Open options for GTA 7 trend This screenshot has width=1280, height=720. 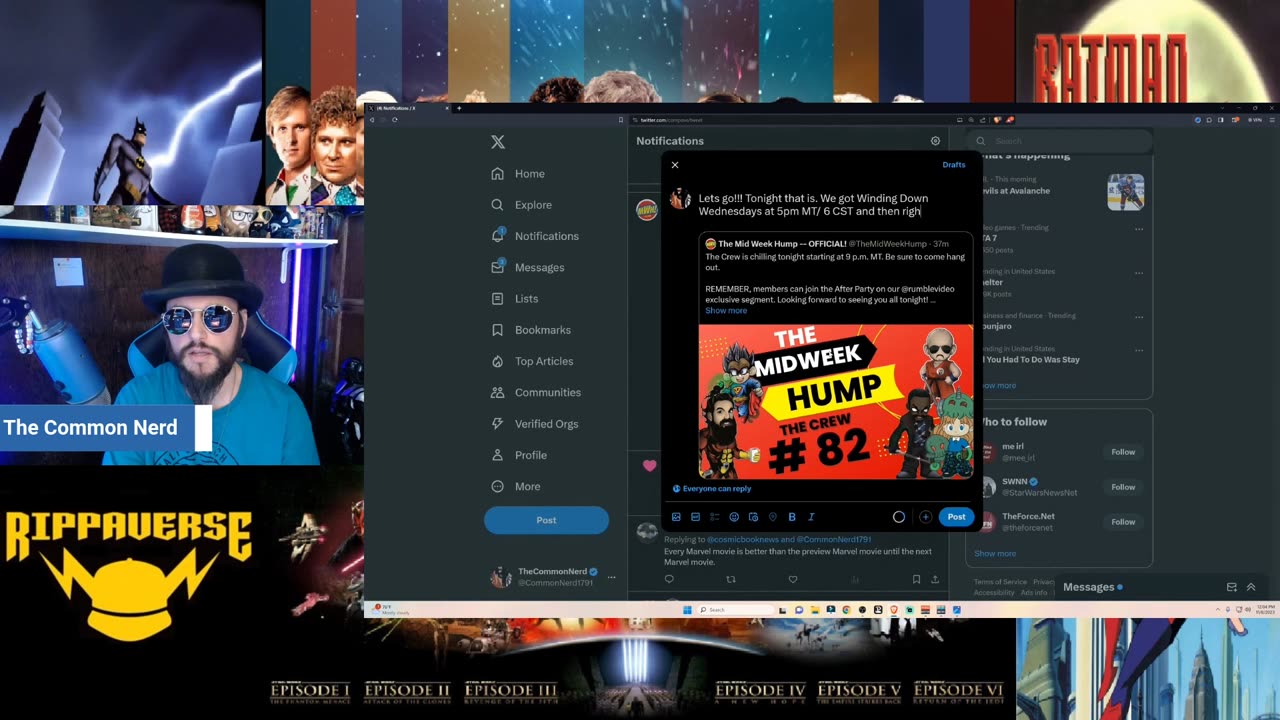[x=1138, y=229]
